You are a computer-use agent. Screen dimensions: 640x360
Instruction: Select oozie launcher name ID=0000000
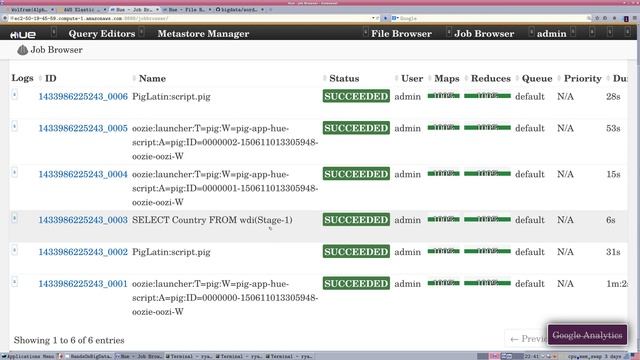click(225, 298)
